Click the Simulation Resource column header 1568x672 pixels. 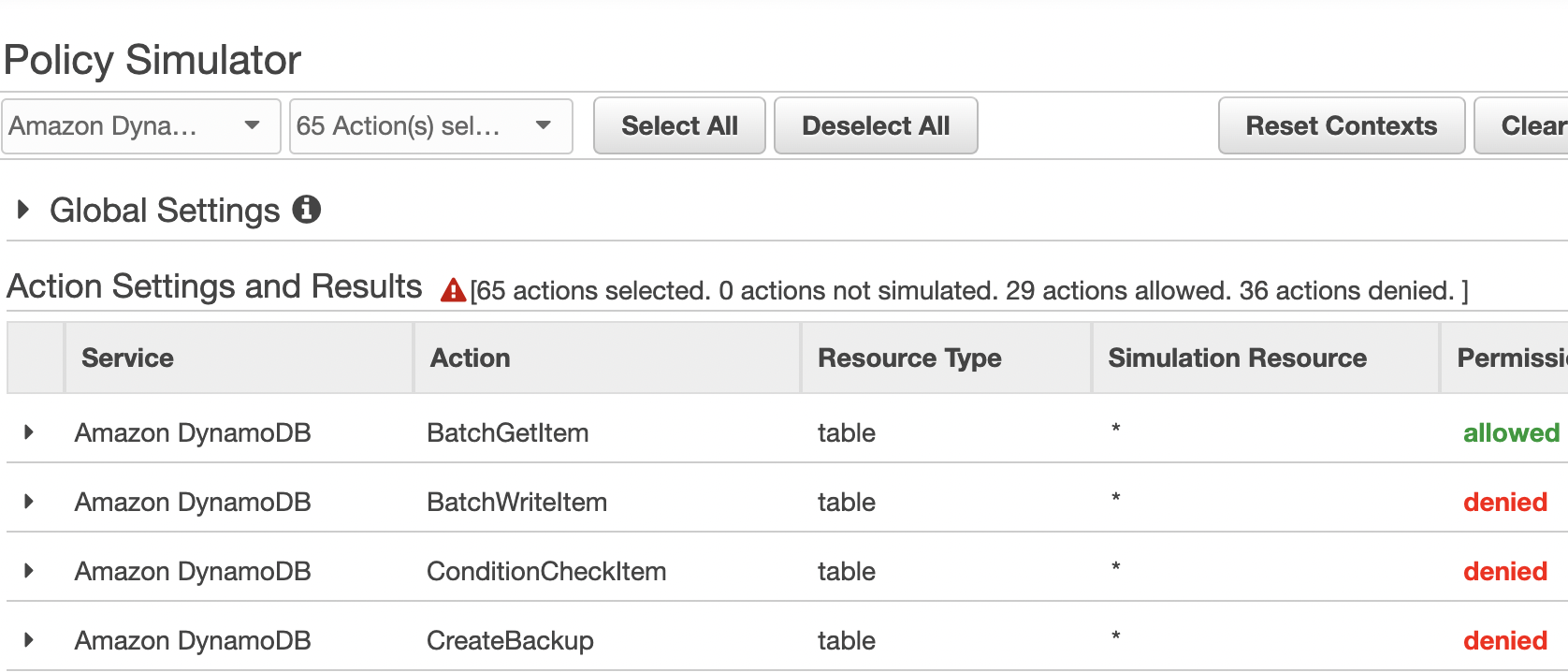[x=1237, y=358]
